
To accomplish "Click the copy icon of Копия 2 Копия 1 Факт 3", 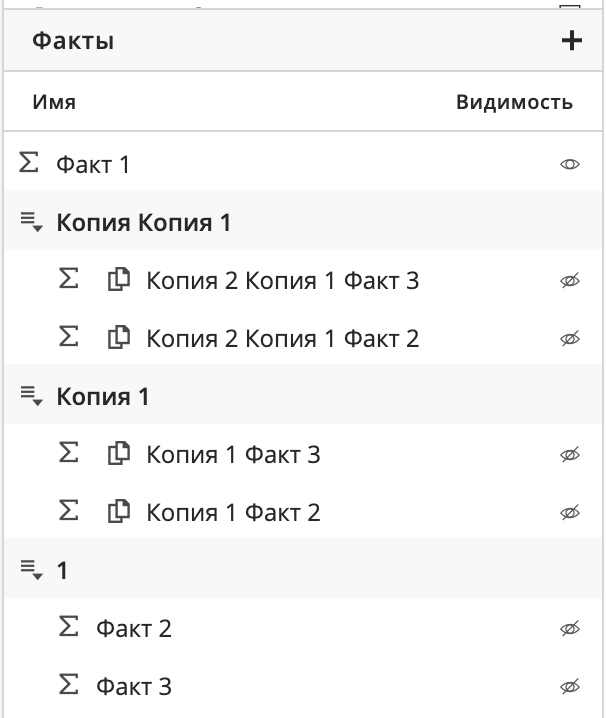I will [119, 281].
